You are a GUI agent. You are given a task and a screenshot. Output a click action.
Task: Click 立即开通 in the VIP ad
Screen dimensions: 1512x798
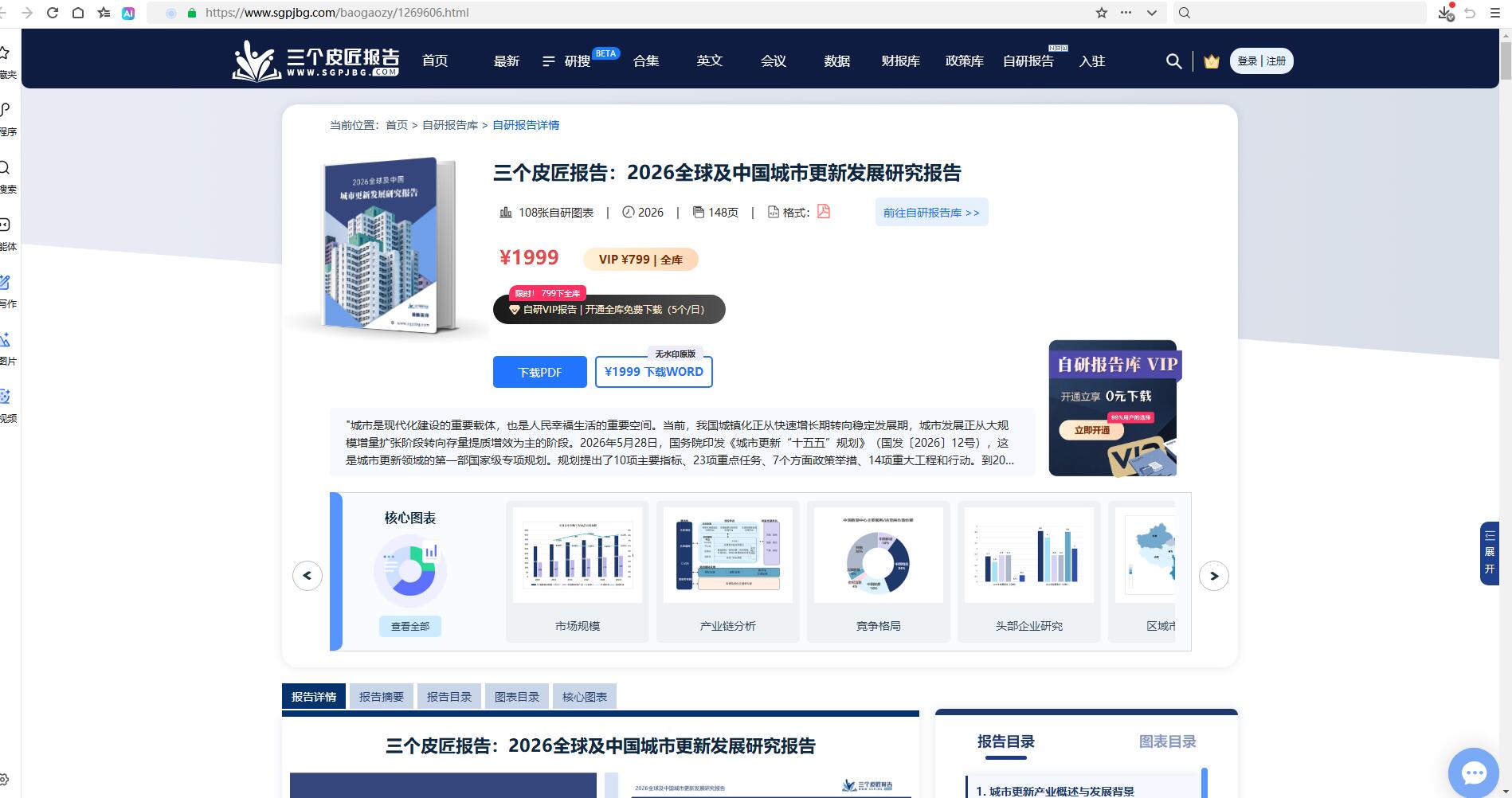click(1092, 430)
